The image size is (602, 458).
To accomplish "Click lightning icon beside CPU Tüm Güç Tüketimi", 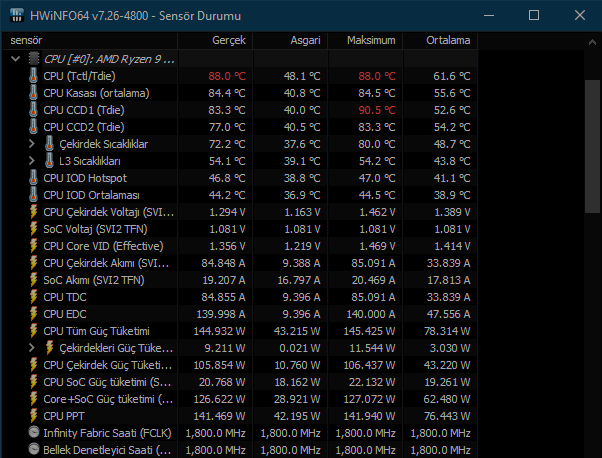I will (34, 331).
